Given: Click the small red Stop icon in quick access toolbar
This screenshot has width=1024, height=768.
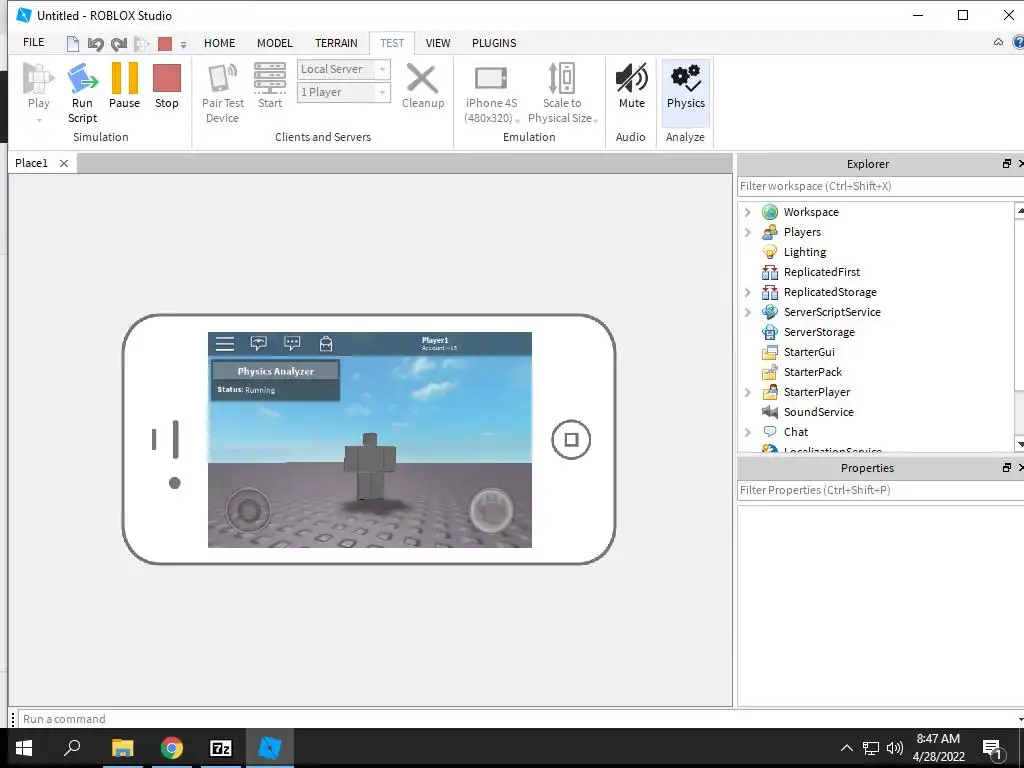Looking at the screenshot, I should point(165,44).
